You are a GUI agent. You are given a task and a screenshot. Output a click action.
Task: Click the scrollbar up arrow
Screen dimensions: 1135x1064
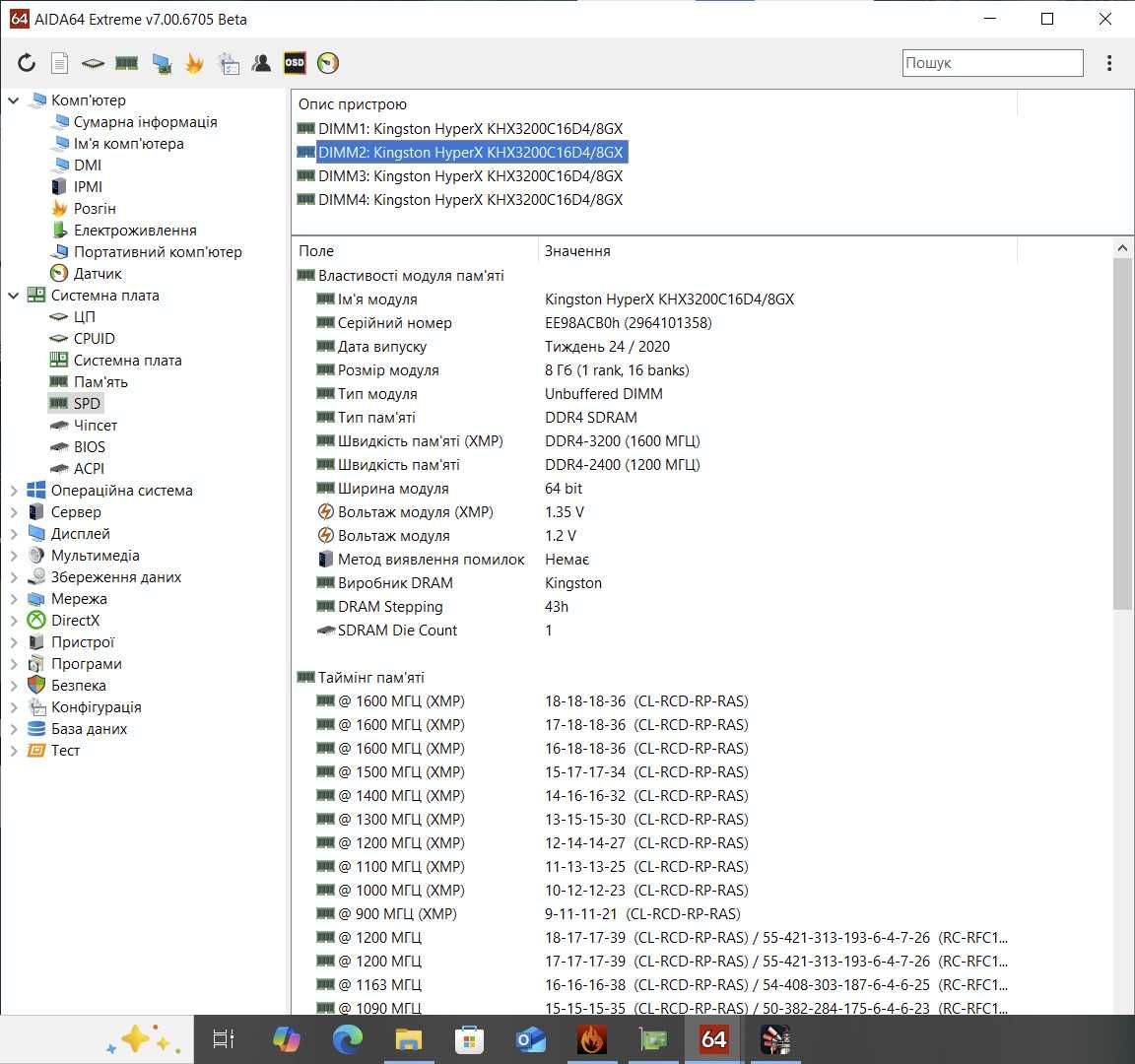pos(1122,248)
